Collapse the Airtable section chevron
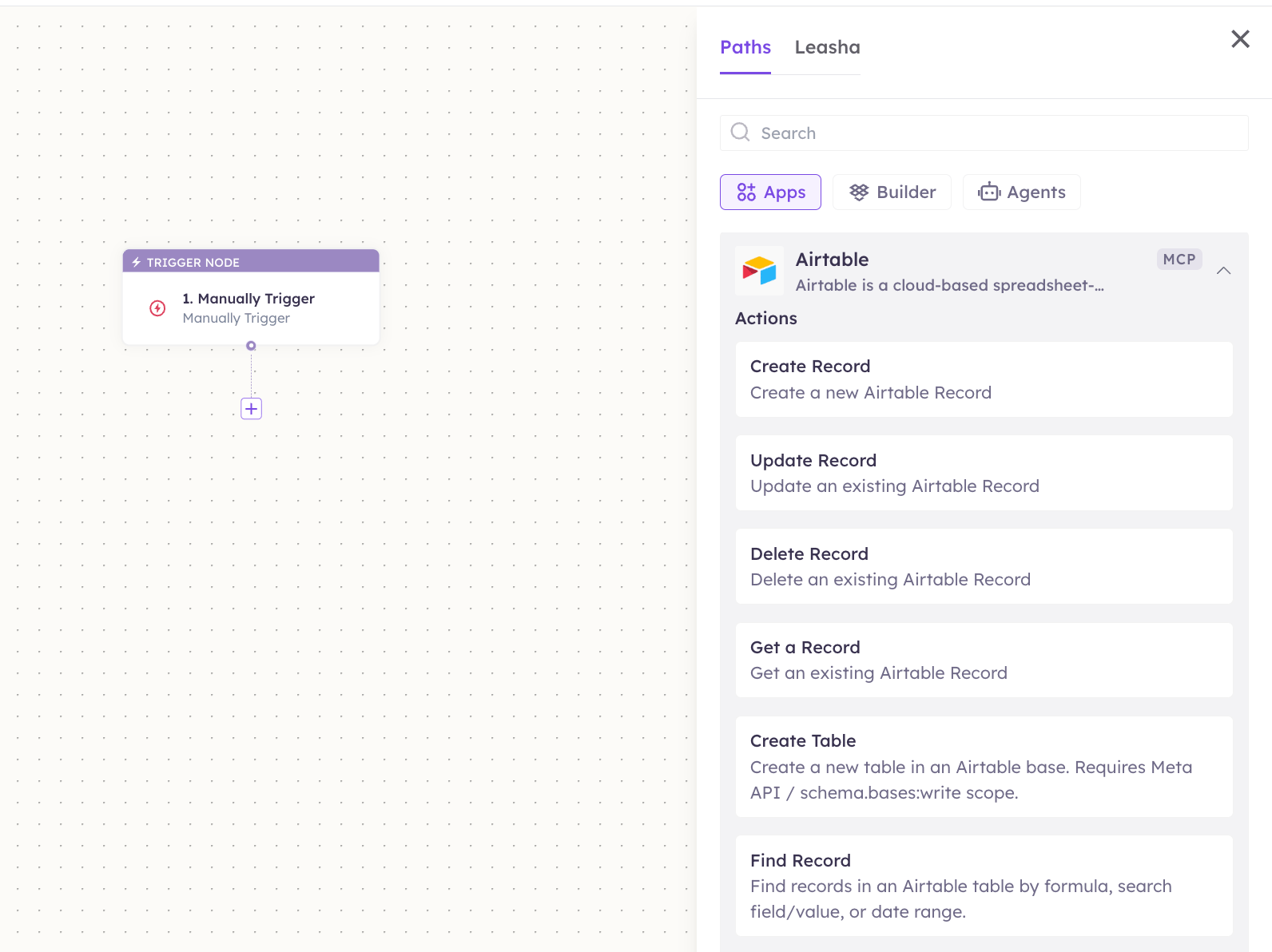The height and width of the screenshot is (952, 1272). pos(1223,271)
